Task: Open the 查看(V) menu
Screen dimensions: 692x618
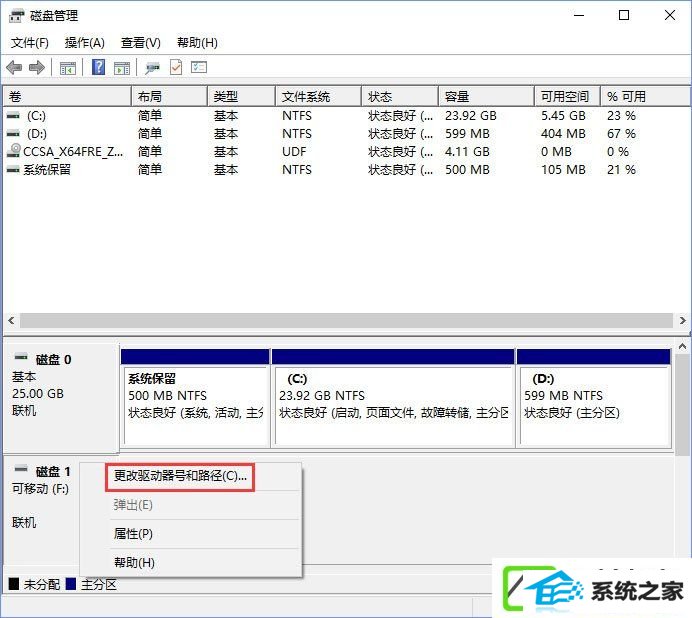Action: [x=141, y=43]
